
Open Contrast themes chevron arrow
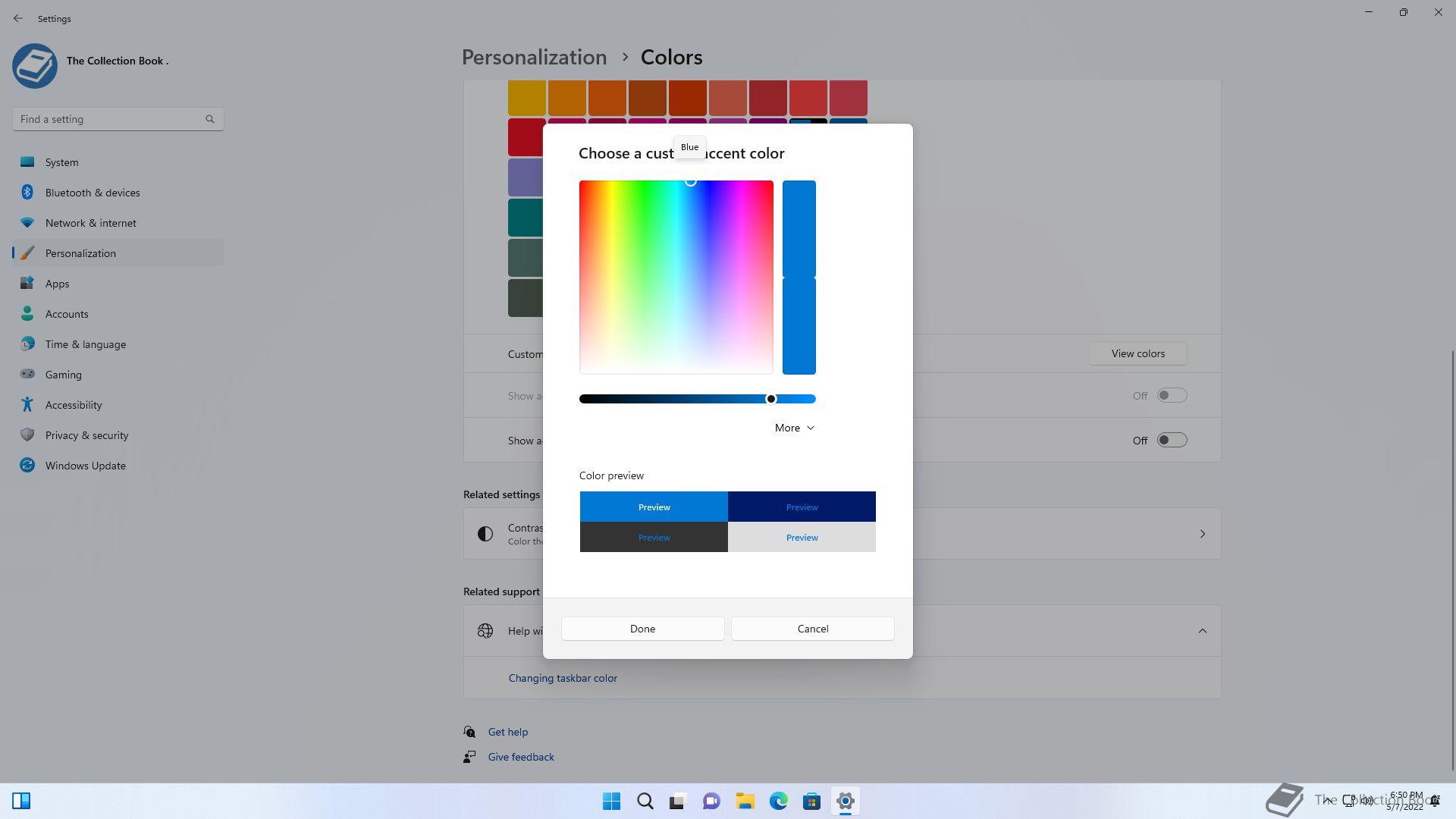(1202, 534)
